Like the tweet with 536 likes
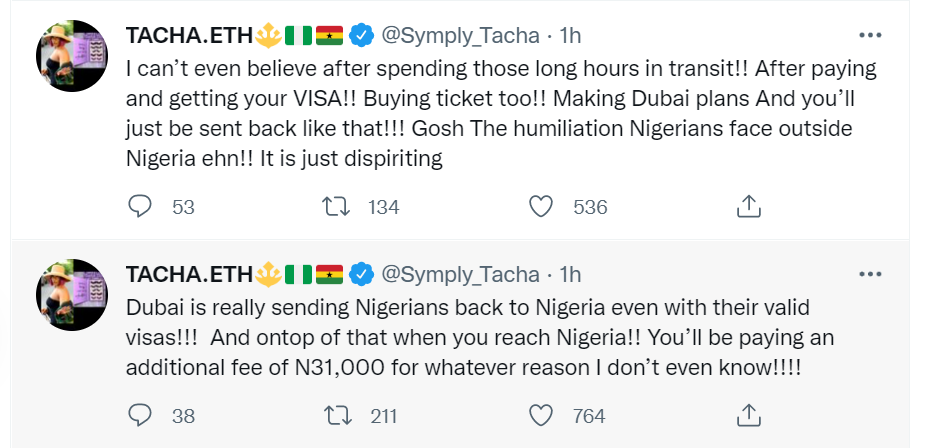Image resolution: width=926 pixels, height=448 pixels. 541,207
